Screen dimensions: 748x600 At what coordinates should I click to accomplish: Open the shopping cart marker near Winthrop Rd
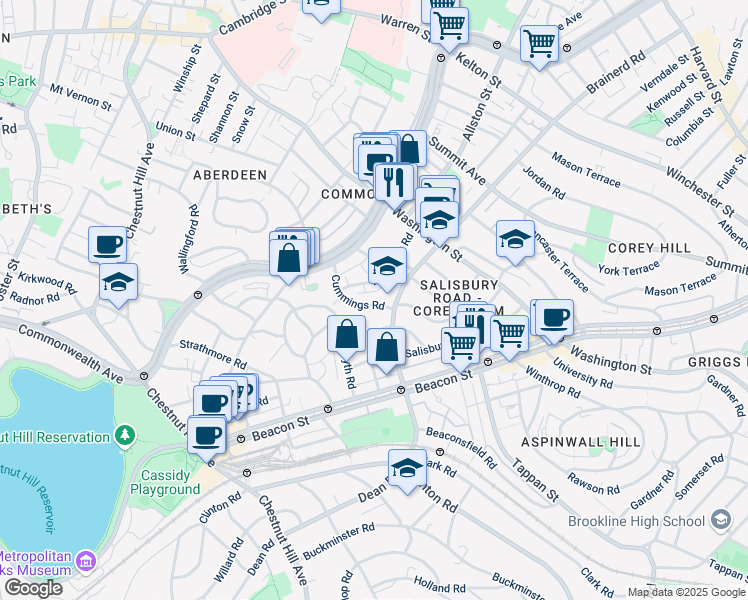pyautogui.click(x=509, y=334)
